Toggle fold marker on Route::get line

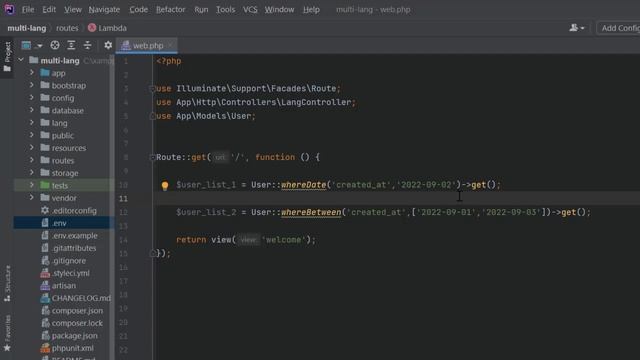(152, 157)
